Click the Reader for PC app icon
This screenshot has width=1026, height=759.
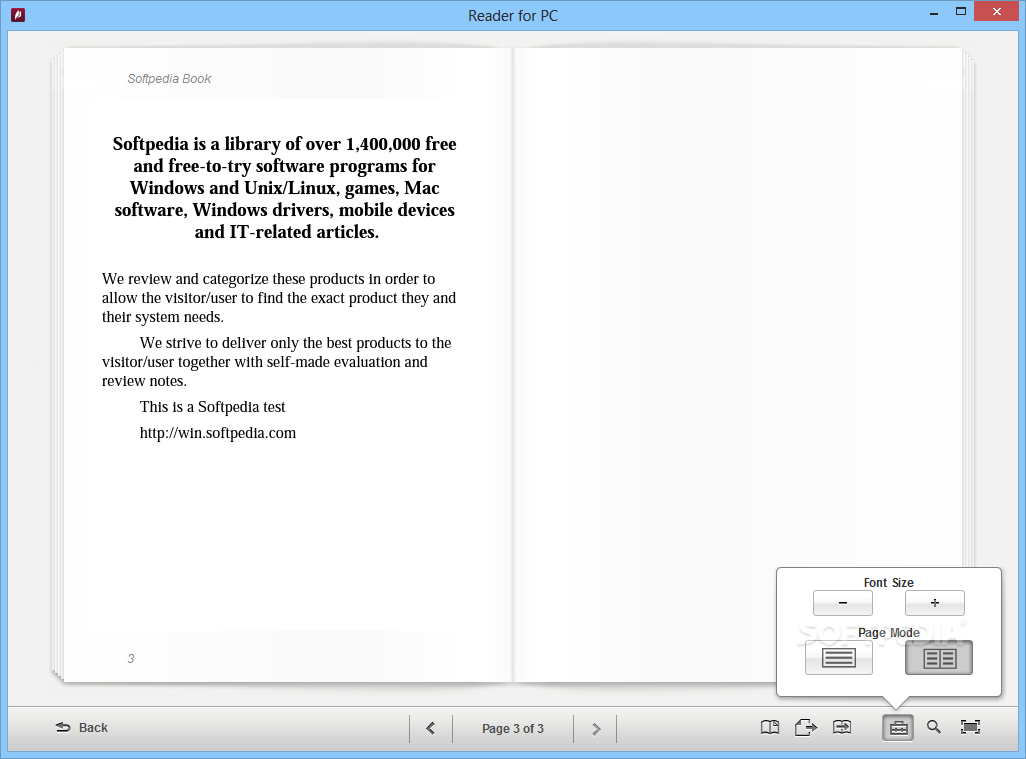(x=18, y=14)
